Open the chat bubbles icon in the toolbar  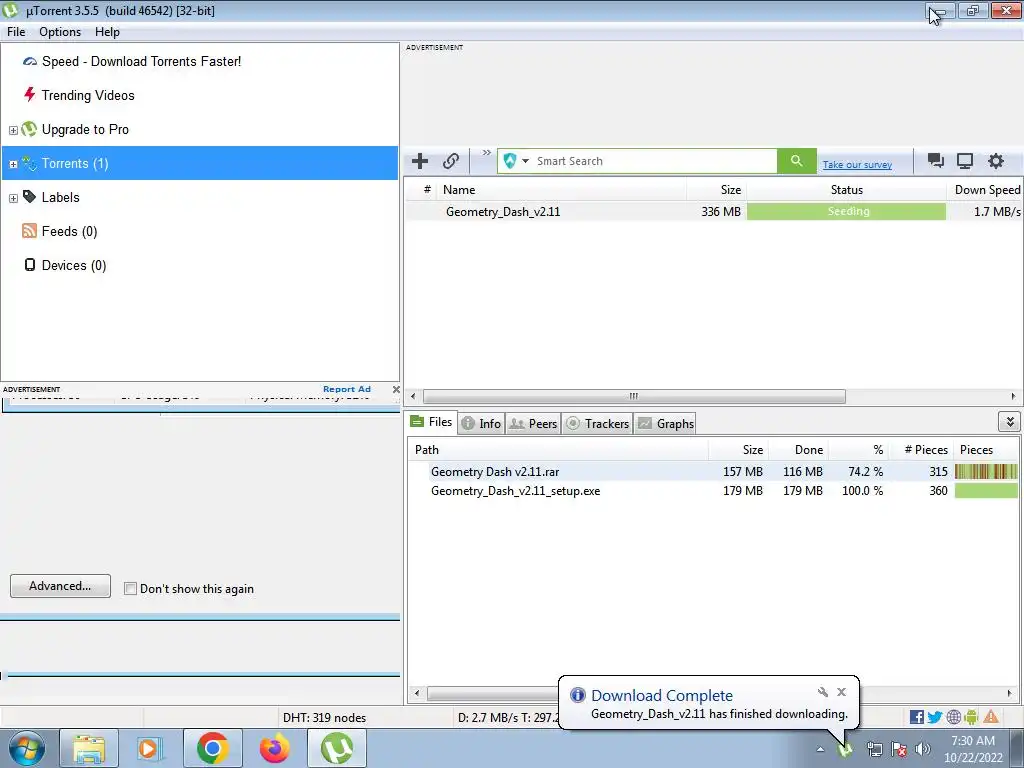[936, 161]
